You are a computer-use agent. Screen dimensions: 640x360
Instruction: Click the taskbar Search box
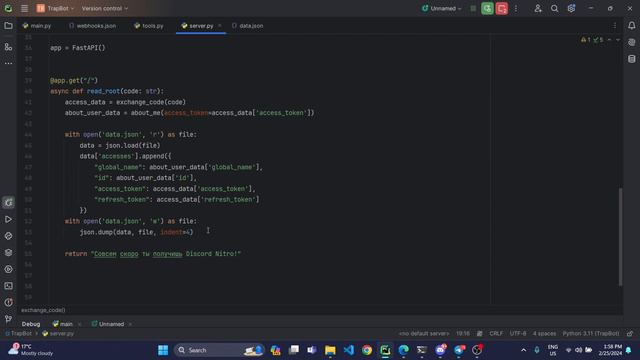[220, 350]
